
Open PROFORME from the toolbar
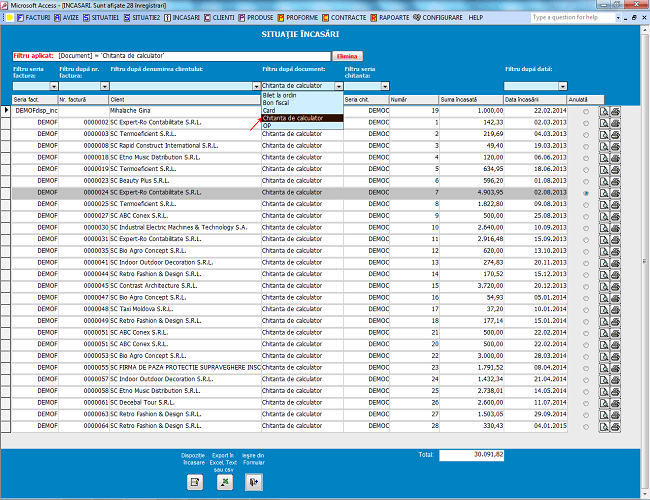[298, 18]
